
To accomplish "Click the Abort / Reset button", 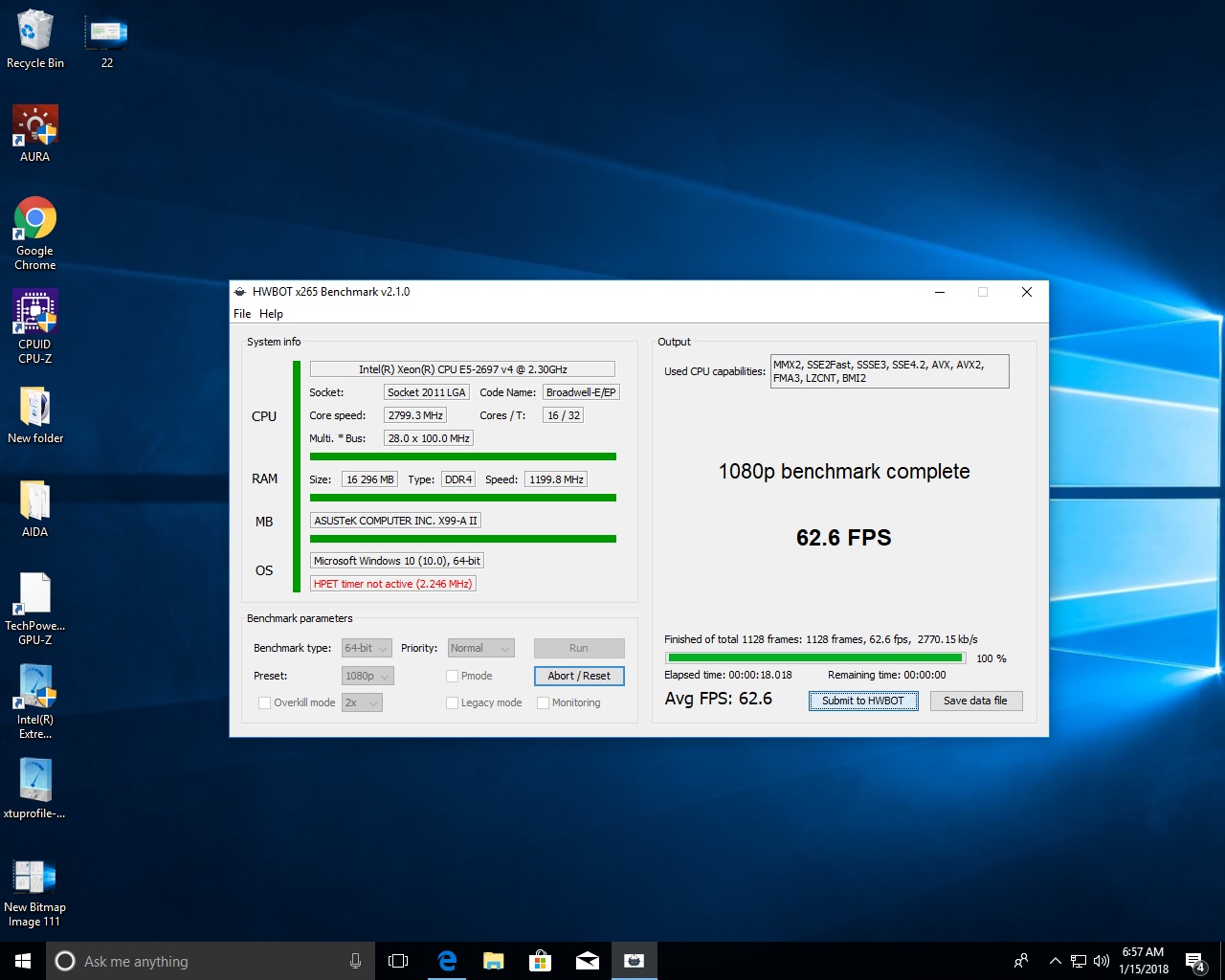I will click(x=579, y=676).
